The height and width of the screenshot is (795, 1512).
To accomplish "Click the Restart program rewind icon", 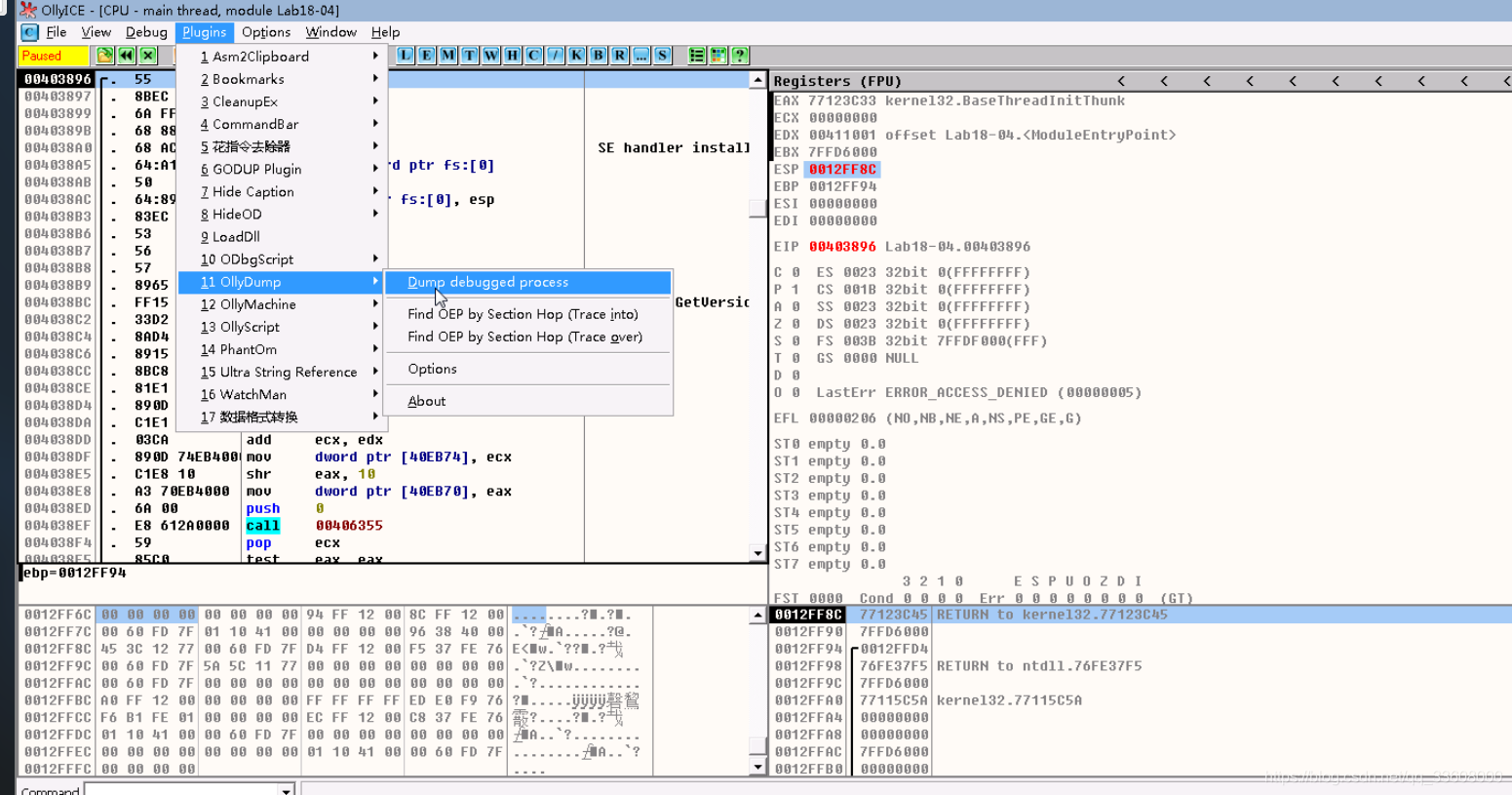I will pyautogui.click(x=127, y=56).
